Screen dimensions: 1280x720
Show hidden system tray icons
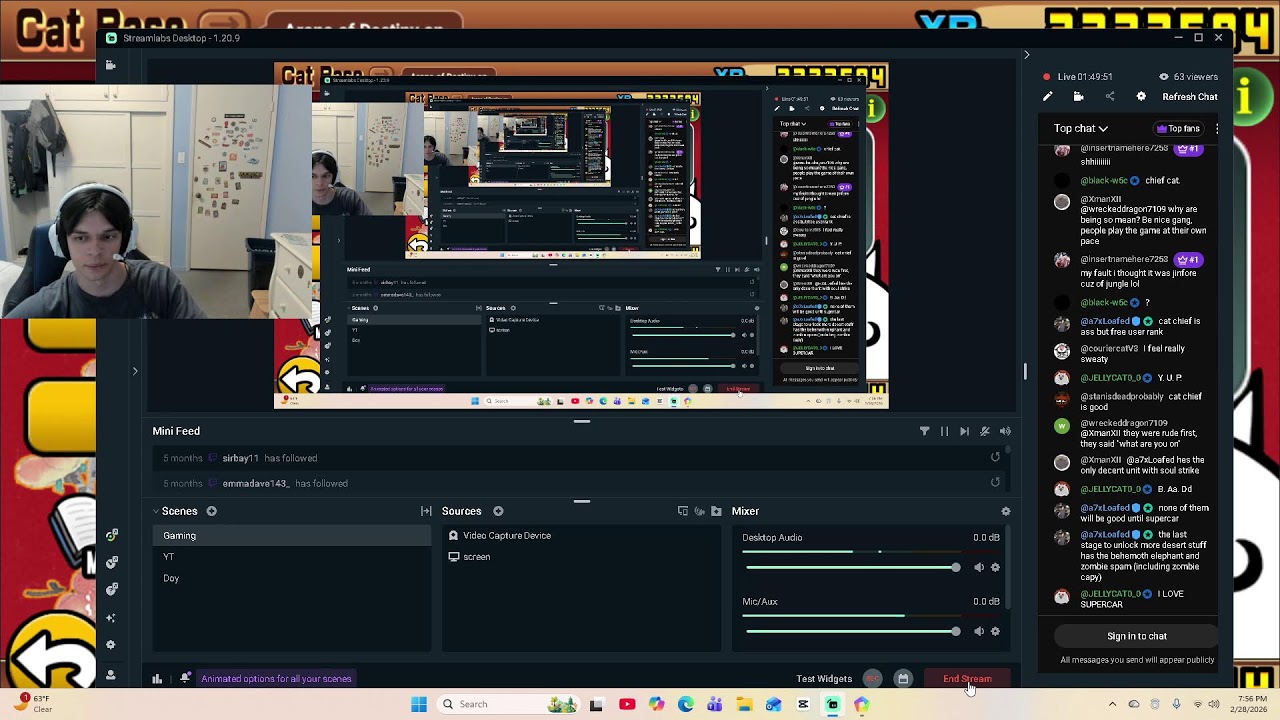1112,704
